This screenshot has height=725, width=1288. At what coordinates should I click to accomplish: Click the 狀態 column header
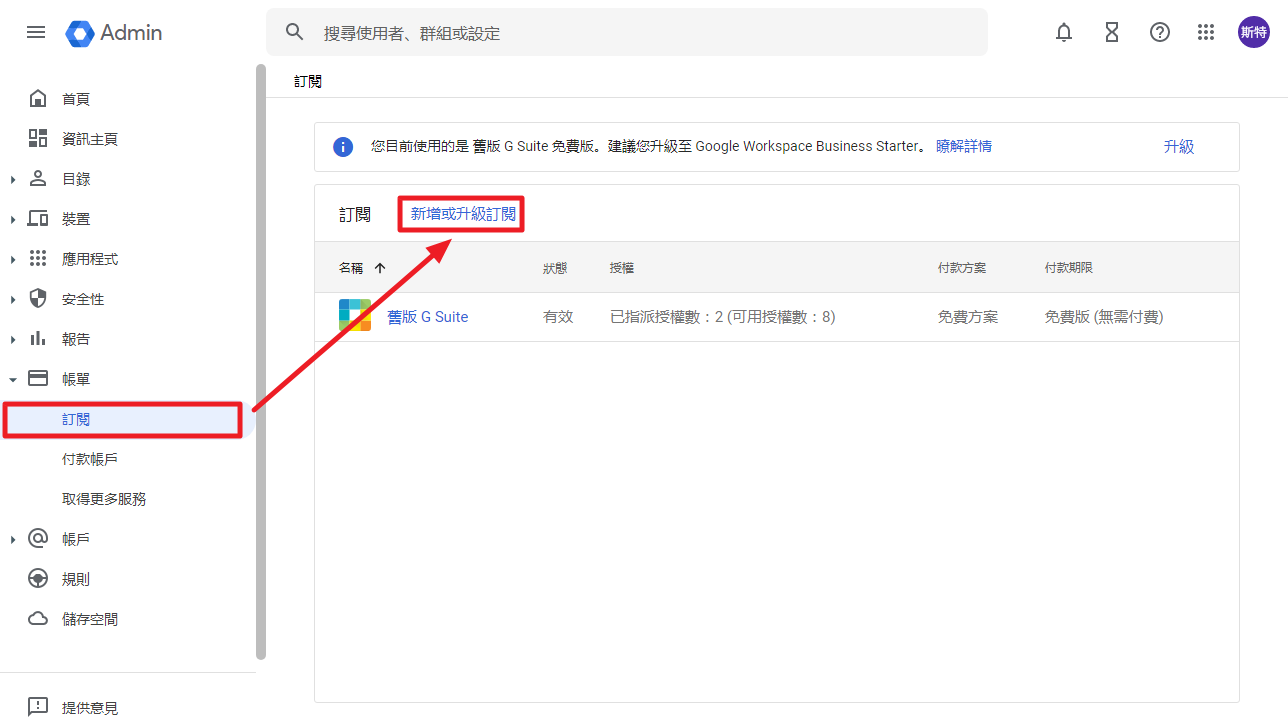point(555,268)
